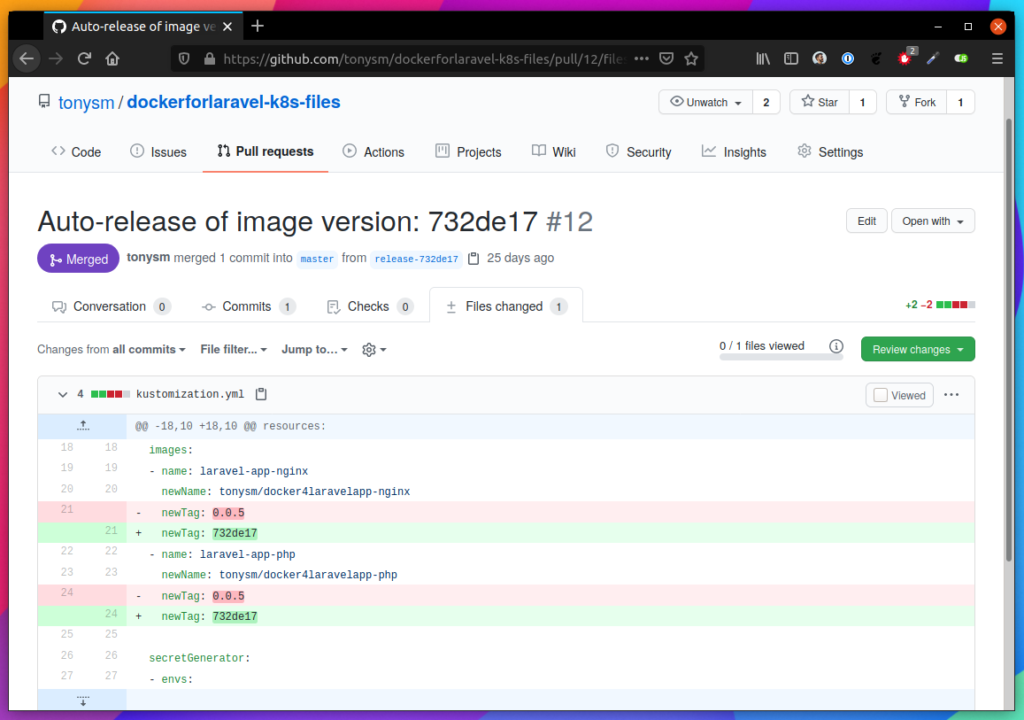Open the Security tab
1024x720 pixels.
[638, 152]
